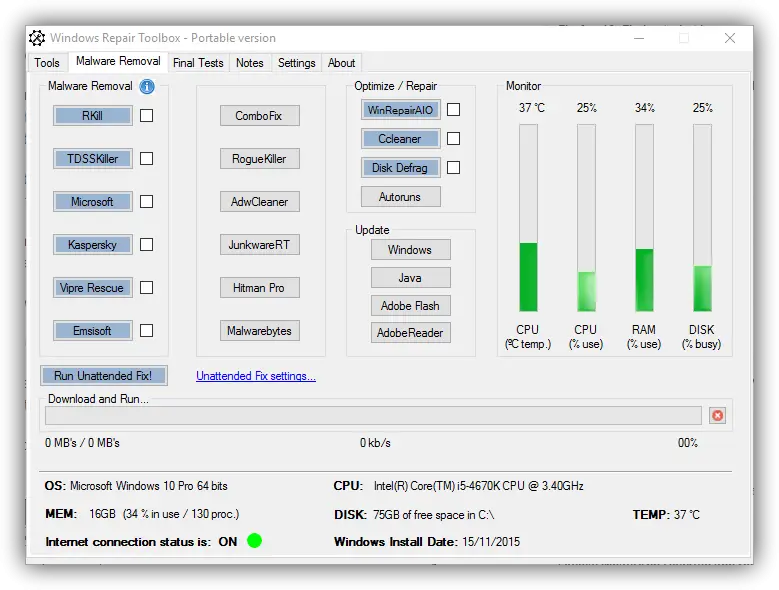The image size is (779, 590).
Task: Select the Malware Removal tab
Action: point(118,61)
